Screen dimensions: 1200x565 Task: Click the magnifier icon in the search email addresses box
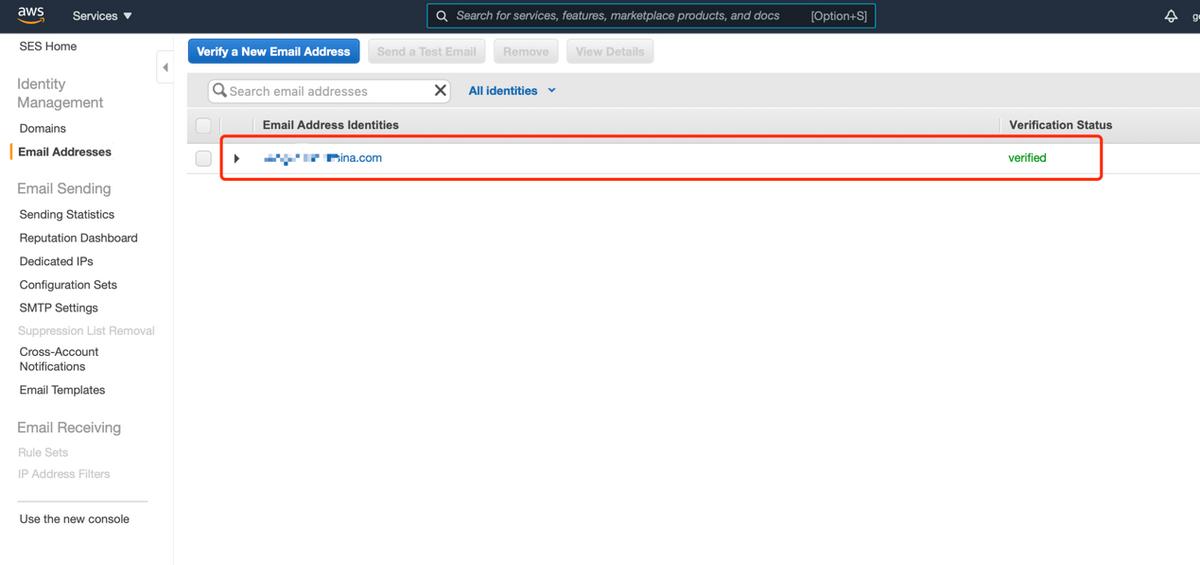tap(219, 90)
